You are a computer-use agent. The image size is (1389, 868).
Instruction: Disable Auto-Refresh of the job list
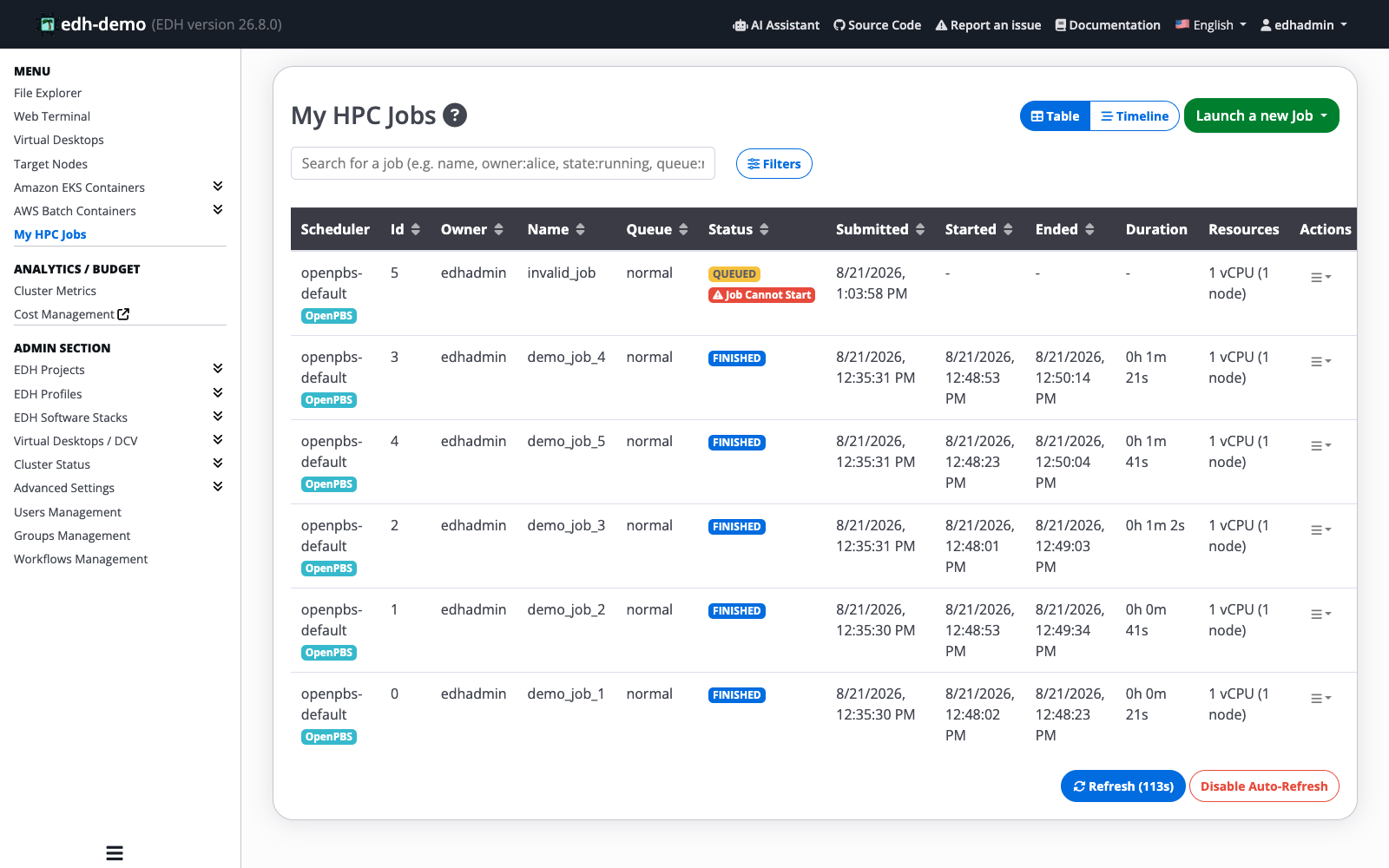1264,786
